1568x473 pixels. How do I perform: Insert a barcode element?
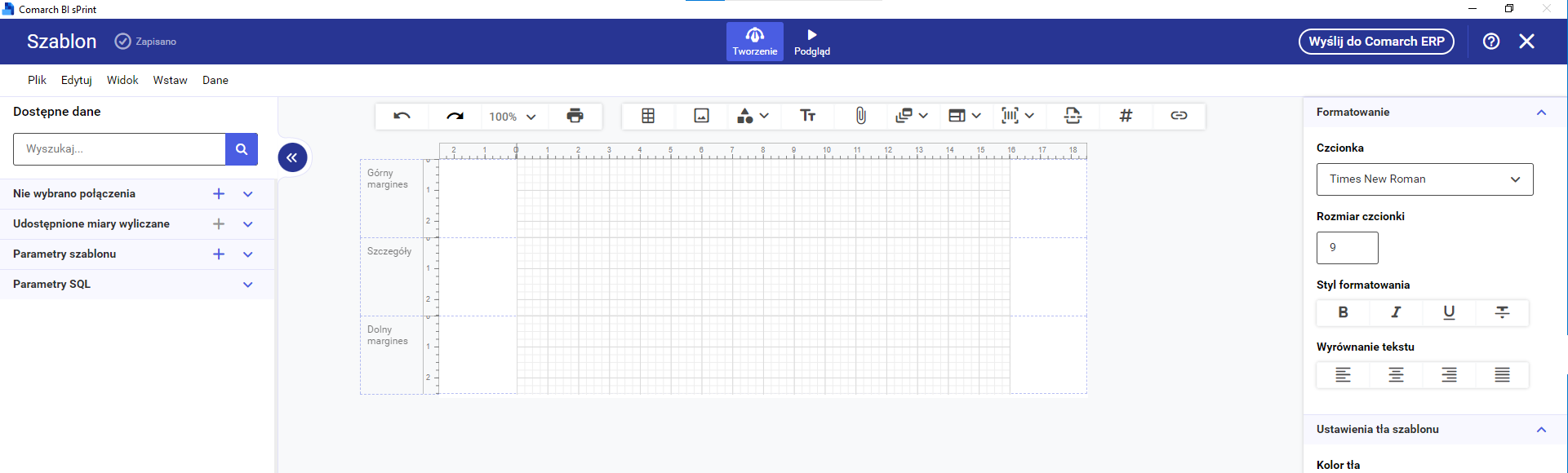point(1010,116)
